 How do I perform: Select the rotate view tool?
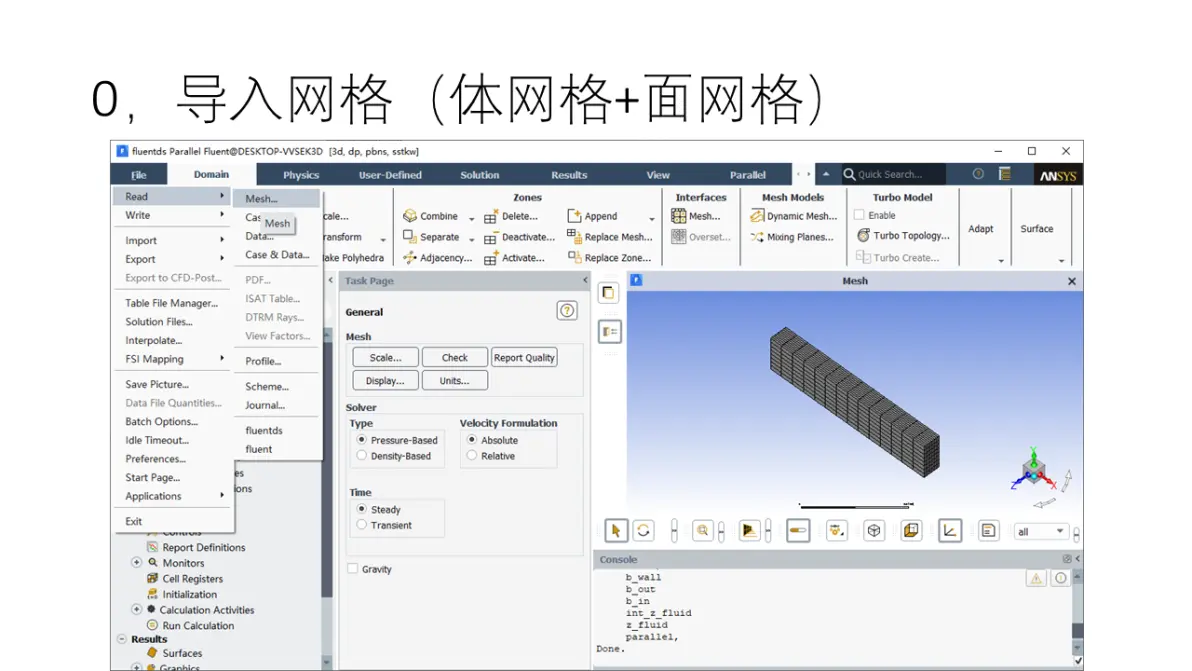click(643, 530)
